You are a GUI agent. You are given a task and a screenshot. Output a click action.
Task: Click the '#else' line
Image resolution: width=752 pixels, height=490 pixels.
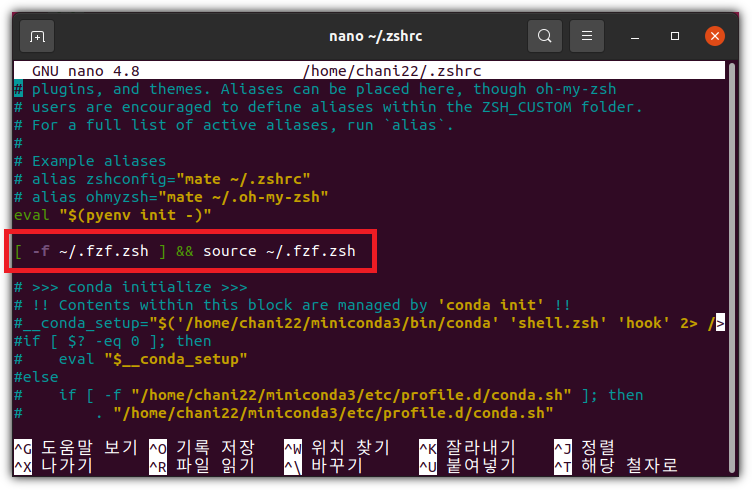click(36, 377)
